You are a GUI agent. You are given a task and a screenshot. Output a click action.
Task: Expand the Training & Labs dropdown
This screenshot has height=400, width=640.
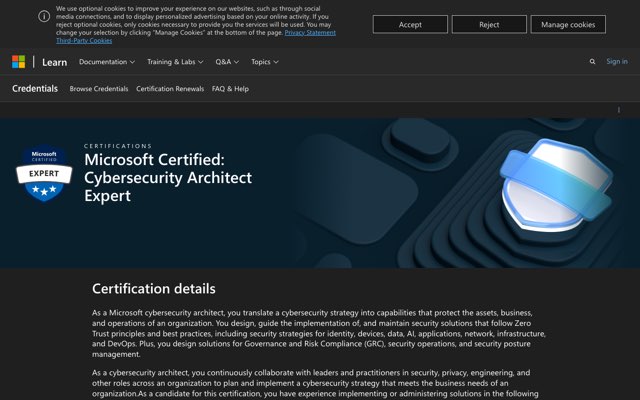[x=175, y=62]
